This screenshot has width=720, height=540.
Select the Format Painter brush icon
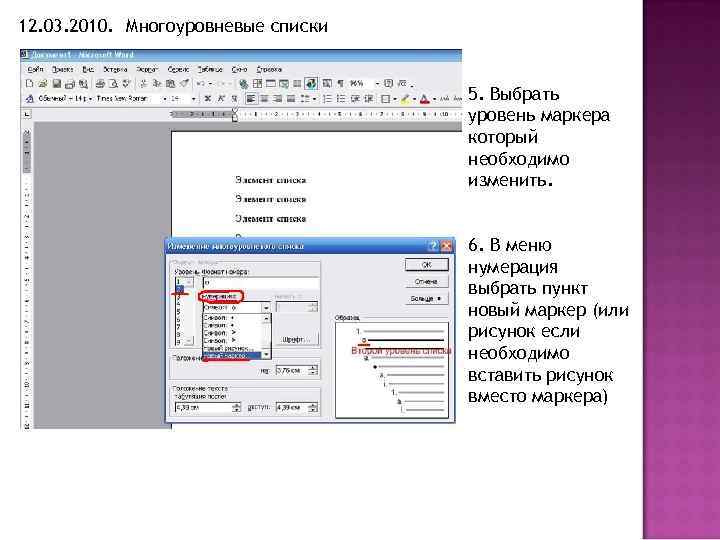coord(185,83)
